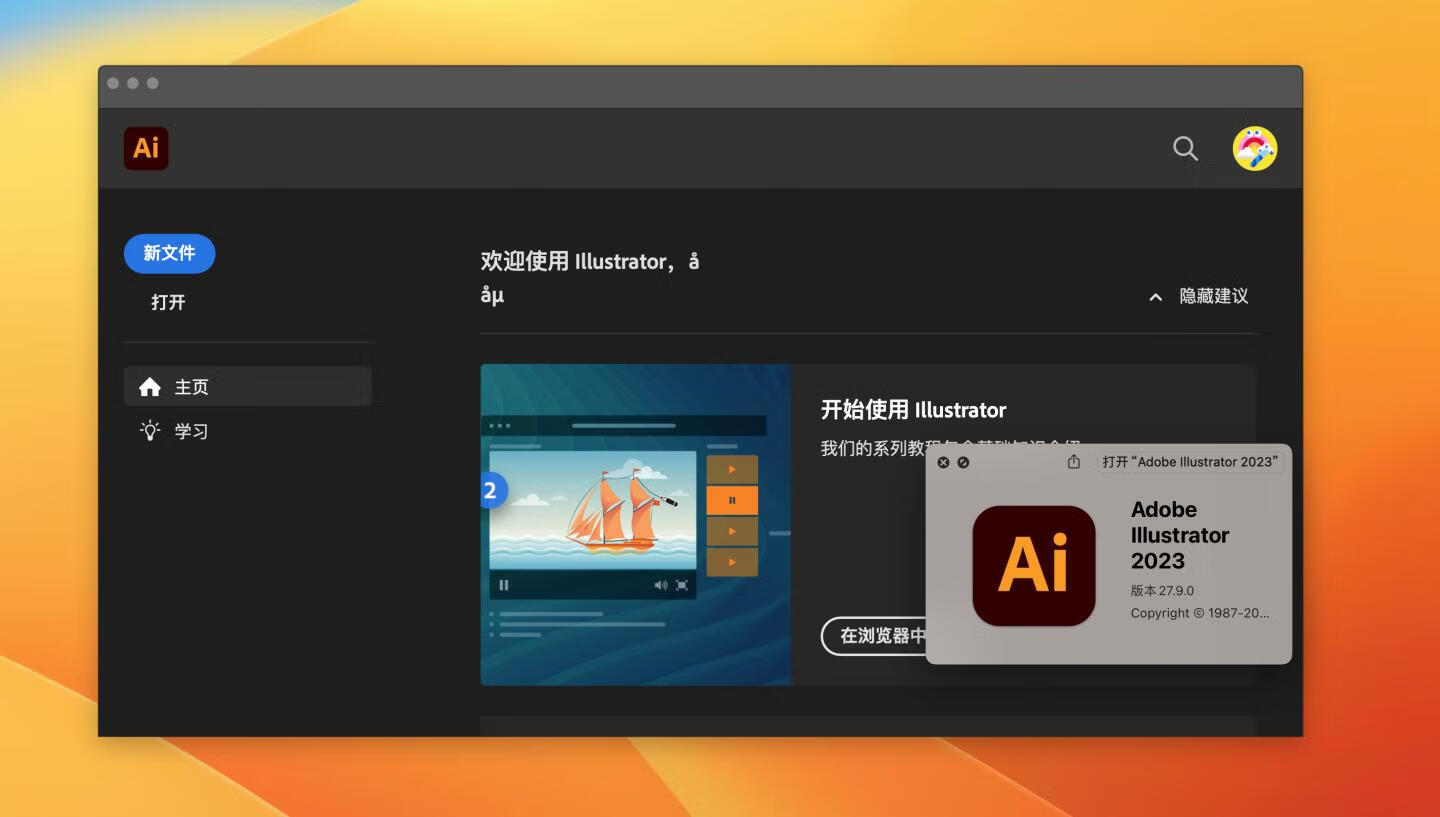Click the 新文件 button

click(169, 253)
